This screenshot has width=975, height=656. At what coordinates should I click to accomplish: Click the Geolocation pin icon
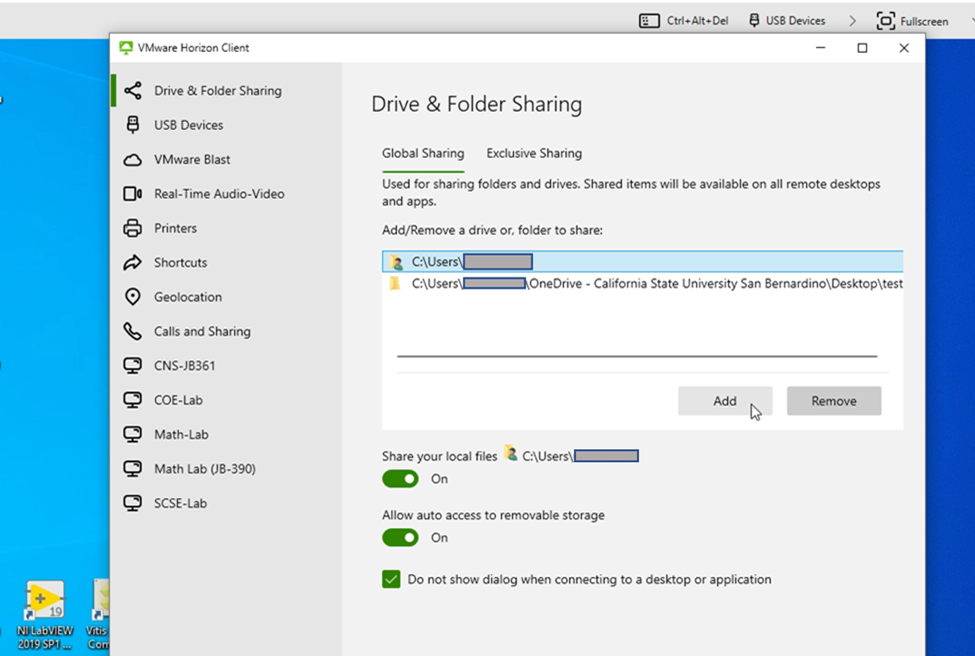click(x=132, y=297)
